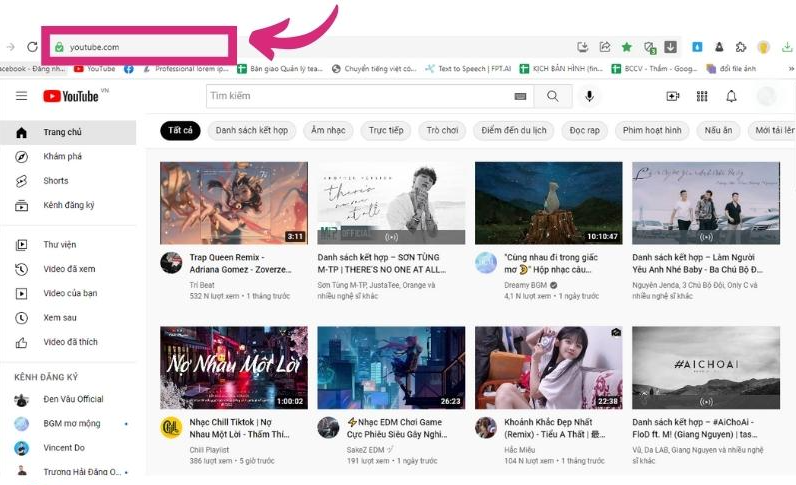
Task: Open the YouTube apps grid icon
Action: pos(702,96)
